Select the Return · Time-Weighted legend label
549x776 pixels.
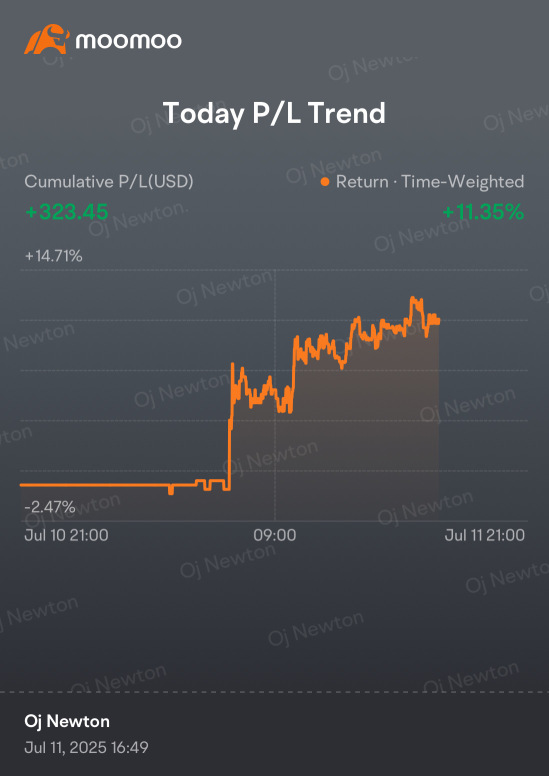coord(430,182)
